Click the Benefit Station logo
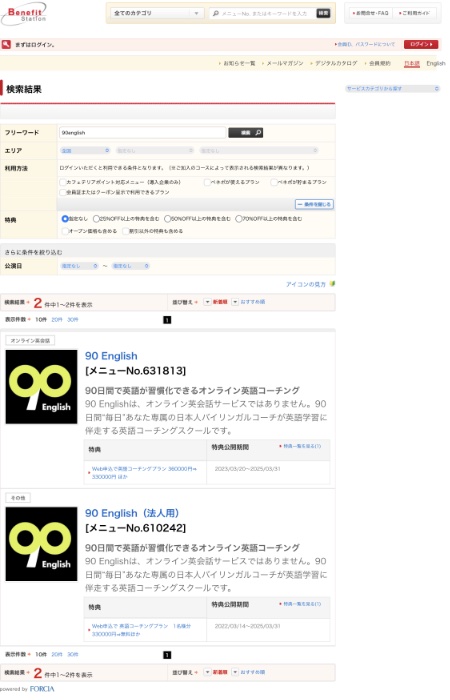 pyautogui.click(x=25, y=14)
